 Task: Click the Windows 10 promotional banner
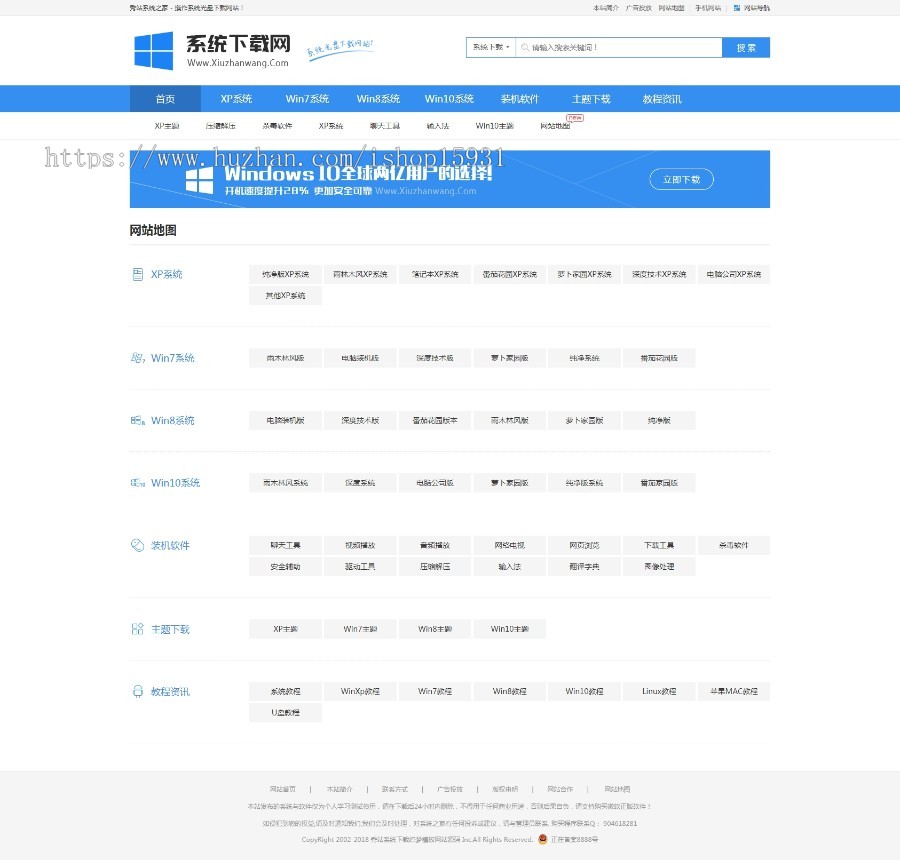(x=449, y=179)
